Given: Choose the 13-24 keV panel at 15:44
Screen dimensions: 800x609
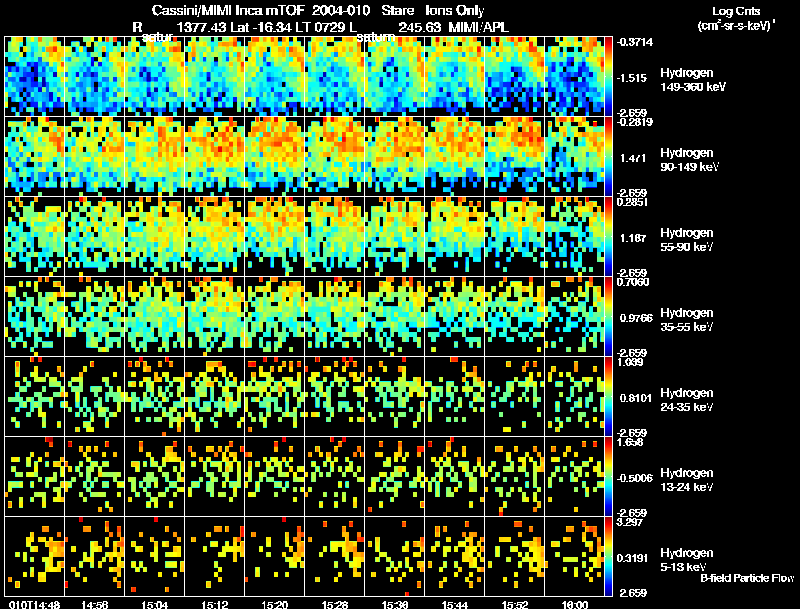Looking at the screenshot, I should 455,476.
